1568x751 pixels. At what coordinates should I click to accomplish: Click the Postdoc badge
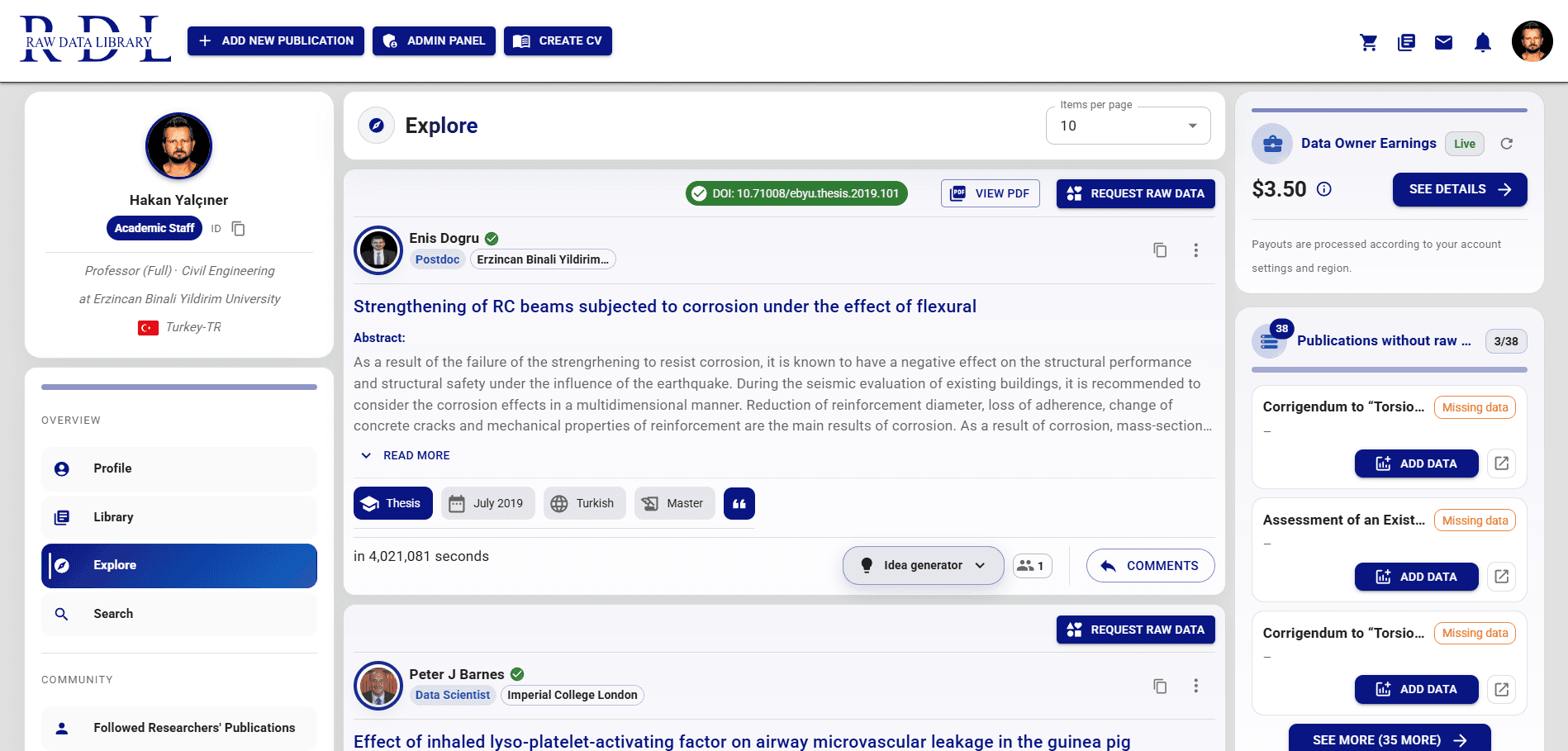coord(437,259)
